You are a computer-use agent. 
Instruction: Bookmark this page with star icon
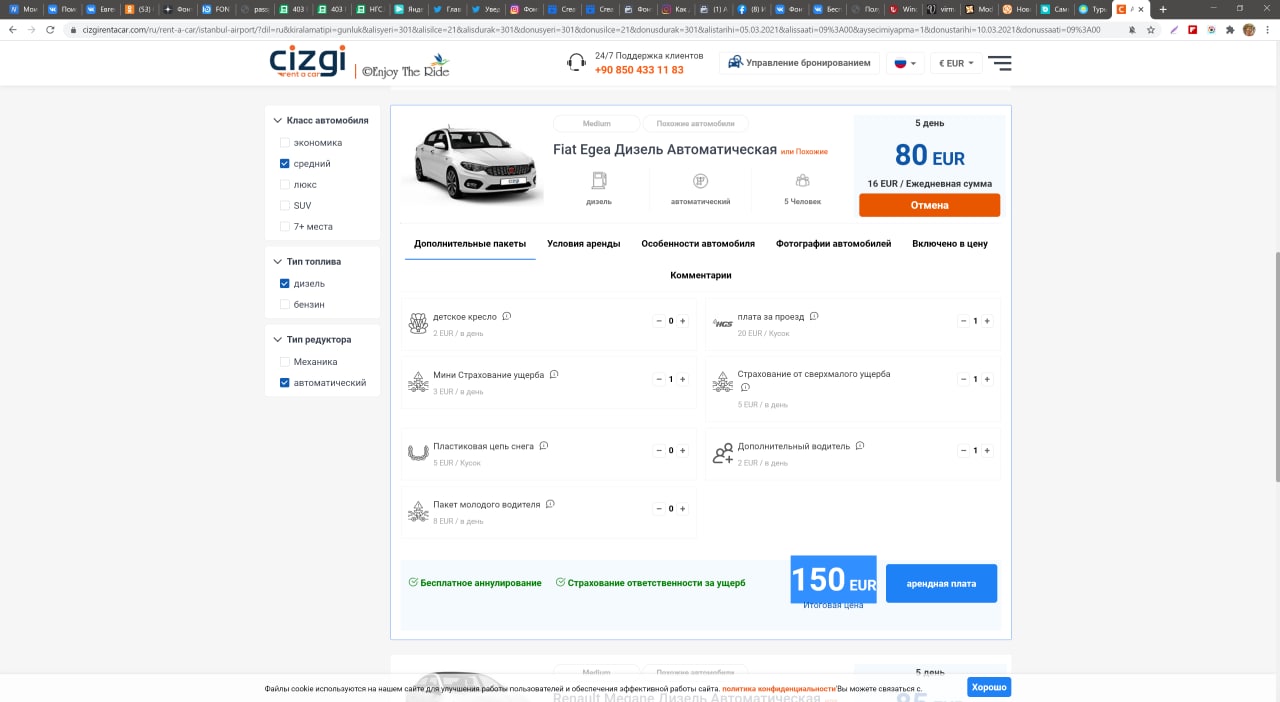(1152, 30)
